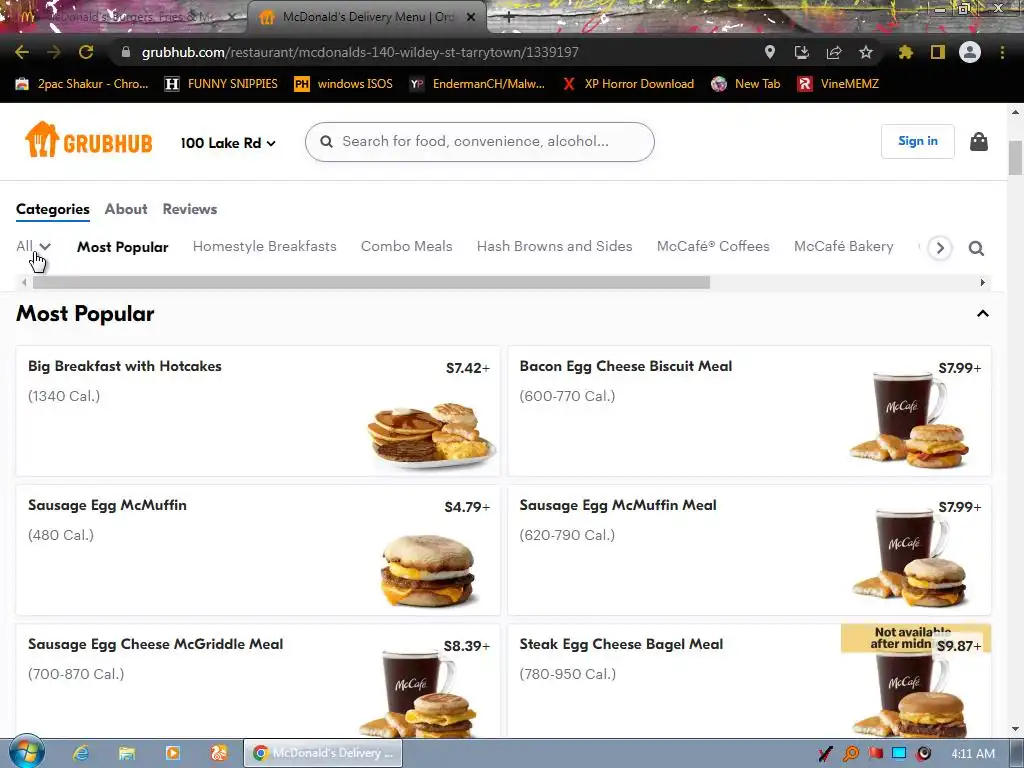The image size is (1024, 768).
Task: Select the Most Popular category
Action: click(x=123, y=247)
